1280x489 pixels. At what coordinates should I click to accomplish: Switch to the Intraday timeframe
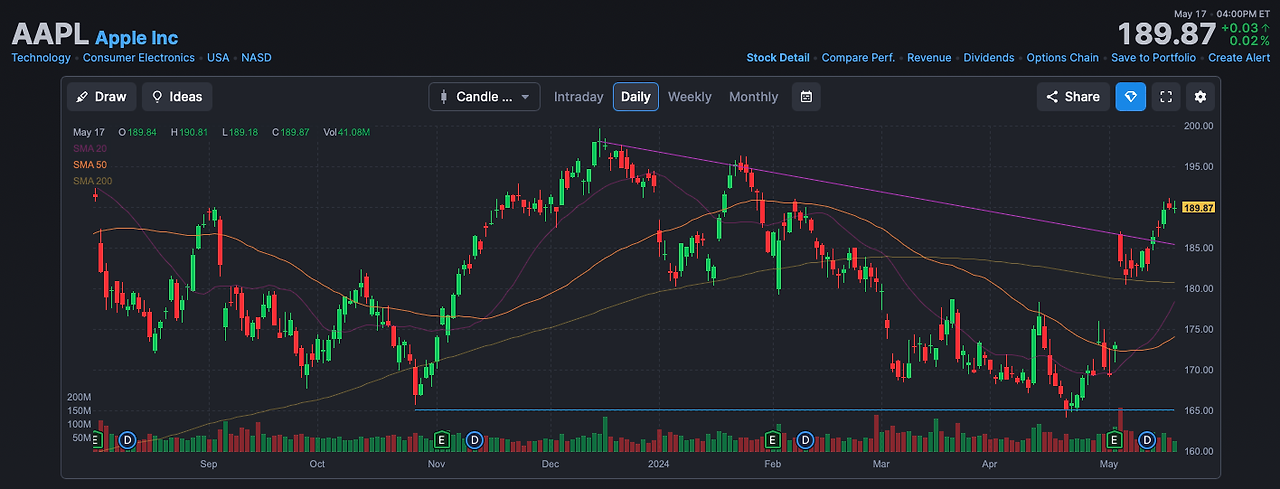[579, 97]
